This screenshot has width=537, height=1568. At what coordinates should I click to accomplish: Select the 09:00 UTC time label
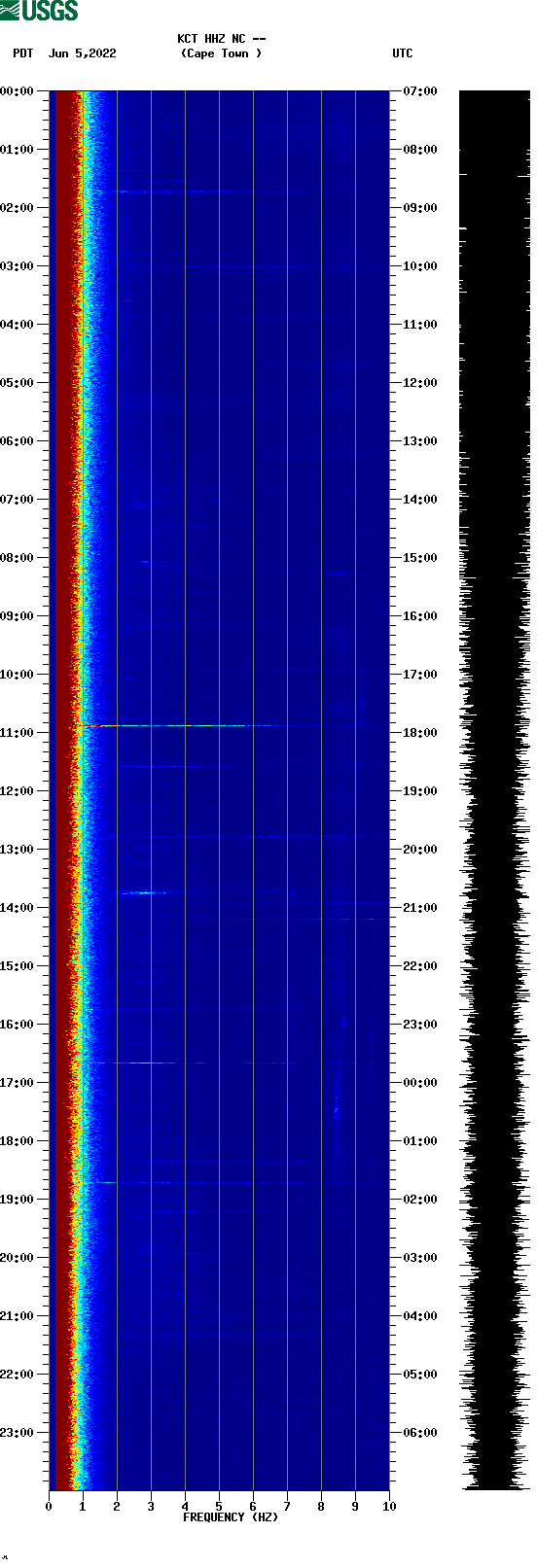(x=420, y=208)
